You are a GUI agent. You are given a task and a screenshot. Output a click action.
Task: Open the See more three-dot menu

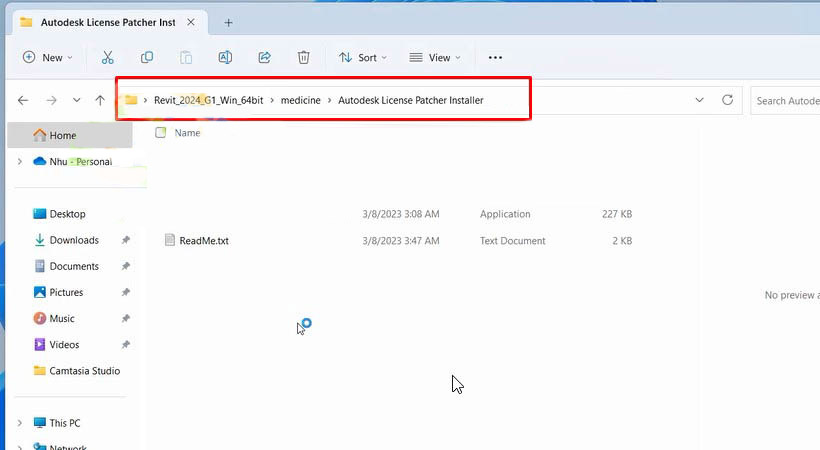pyautogui.click(x=495, y=58)
